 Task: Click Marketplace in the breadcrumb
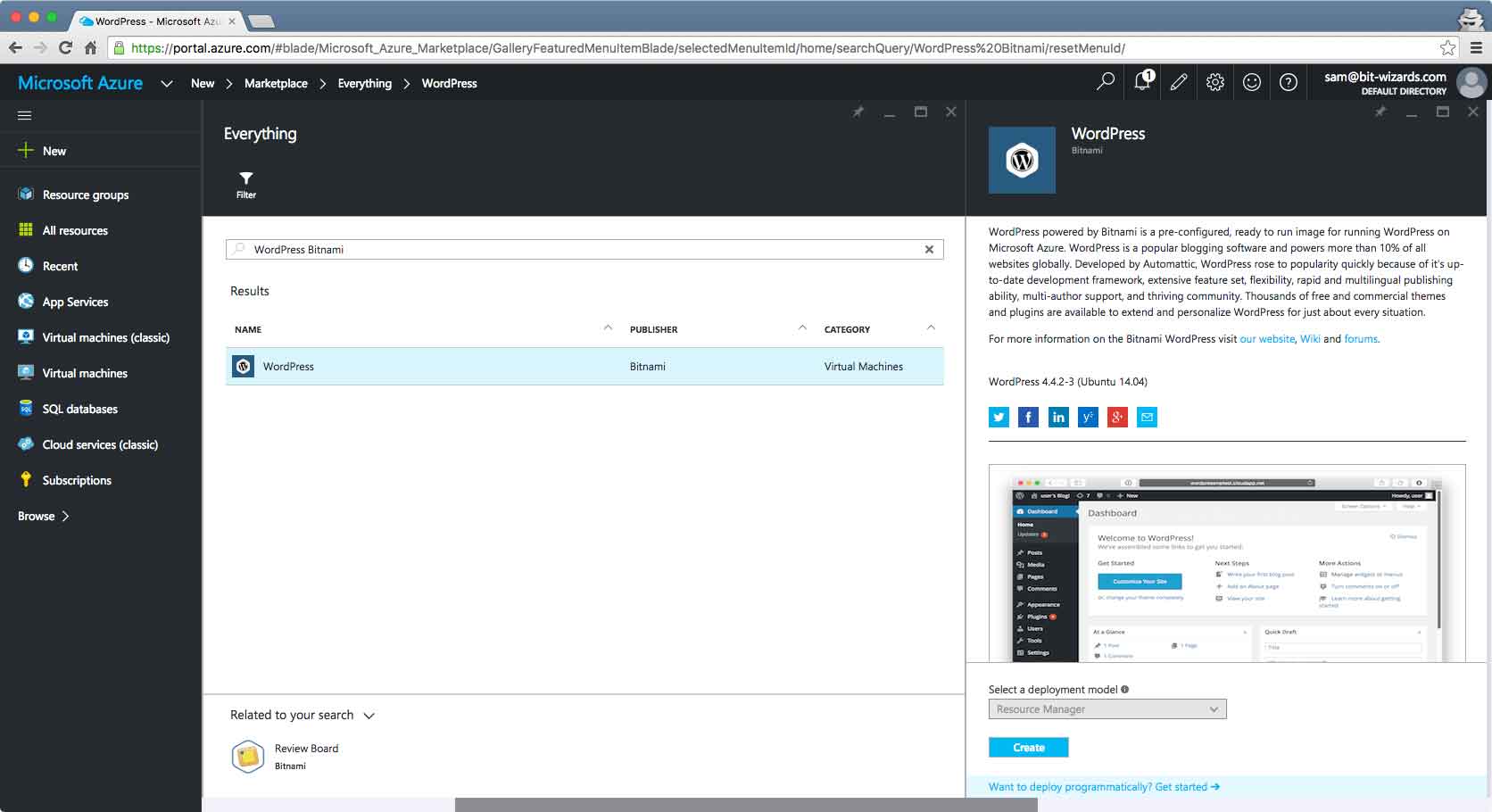276,83
